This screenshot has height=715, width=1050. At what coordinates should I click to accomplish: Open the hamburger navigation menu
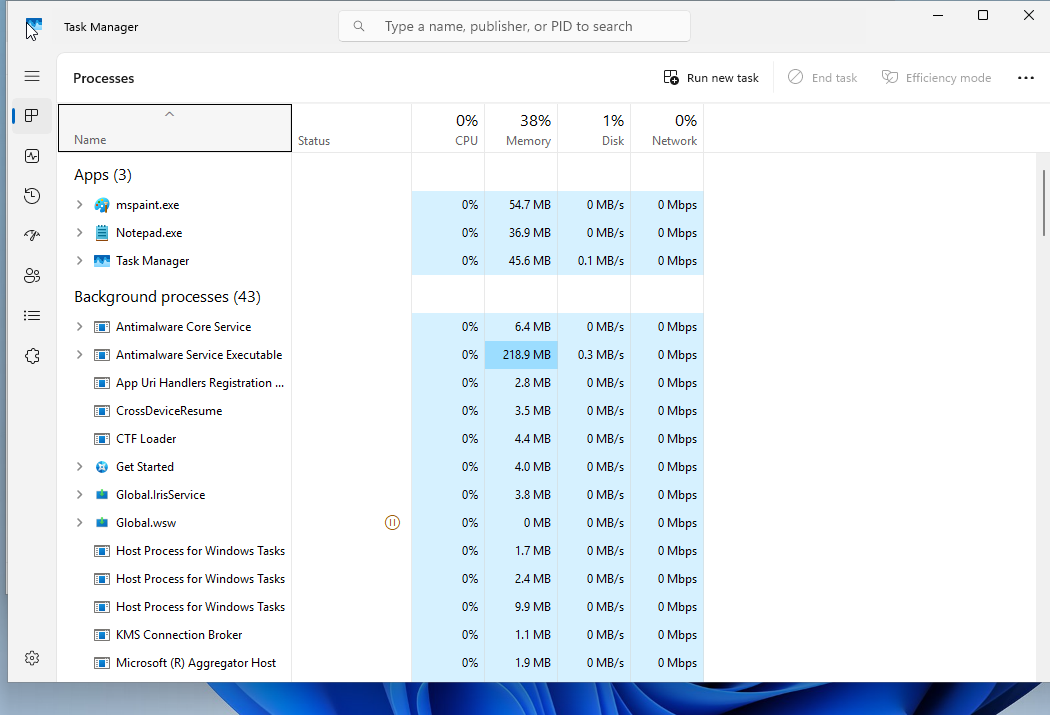click(x=32, y=76)
